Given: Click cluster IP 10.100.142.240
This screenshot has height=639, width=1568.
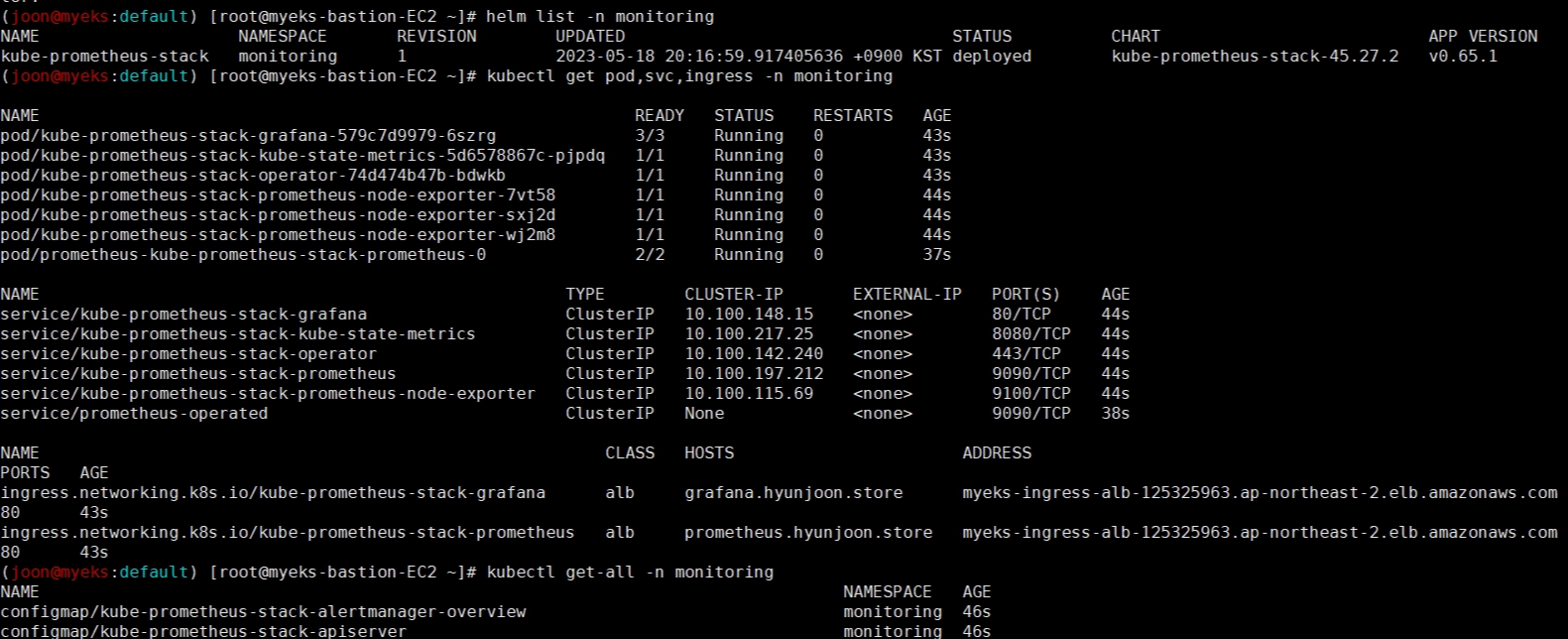Looking at the screenshot, I should point(754,353).
